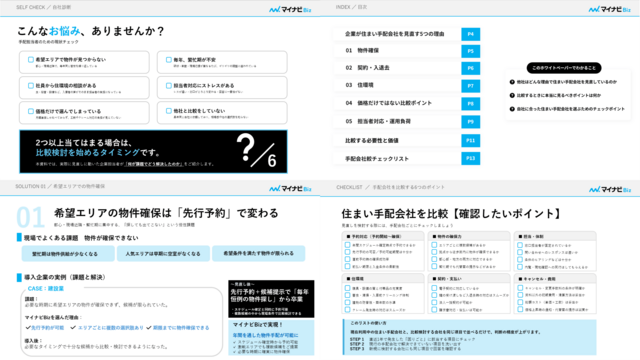Click the large 01 slide number
The height and width of the screenshot is (360, 640).
31,217
